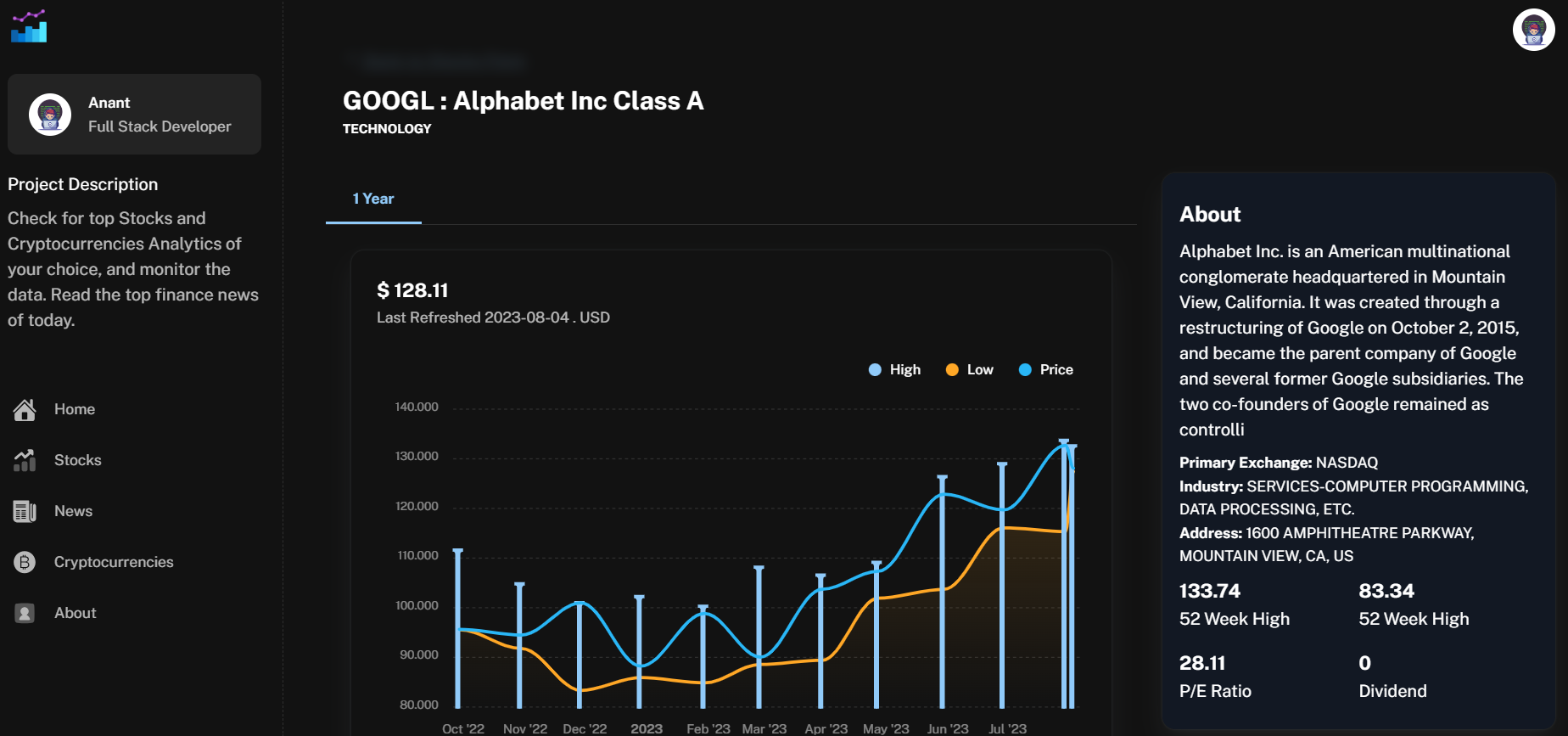
Task: Open the News page
Action: coord(74,511)
